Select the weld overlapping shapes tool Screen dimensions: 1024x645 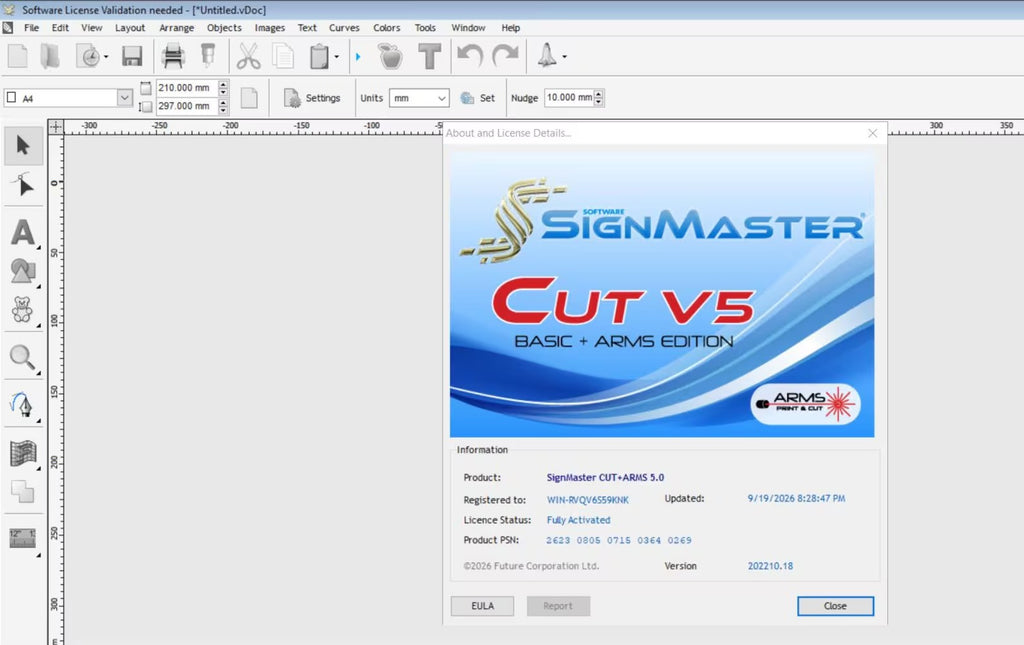click(x=24, y=492)
